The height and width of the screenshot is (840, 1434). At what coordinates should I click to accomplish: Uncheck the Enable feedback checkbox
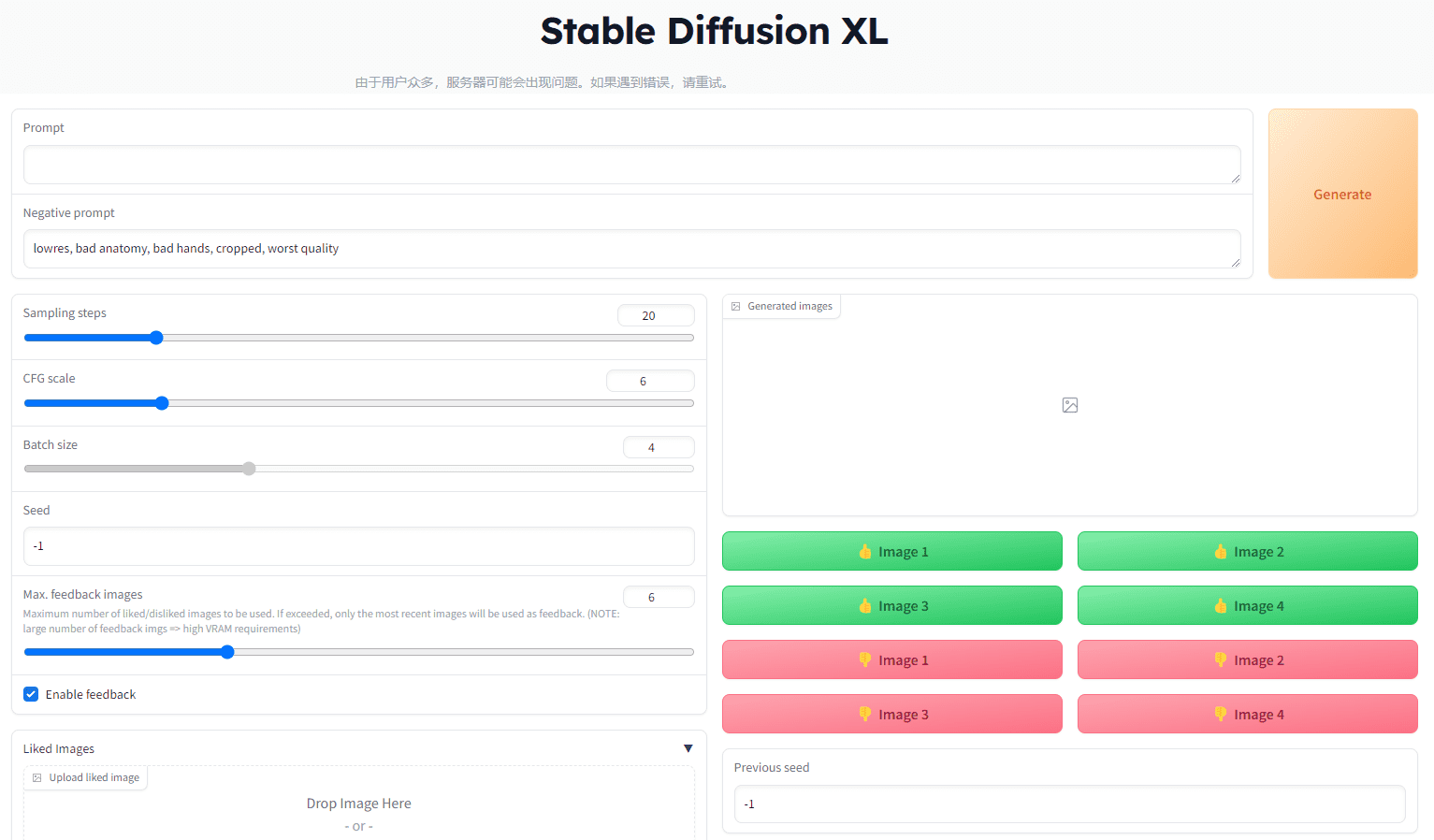31,694
